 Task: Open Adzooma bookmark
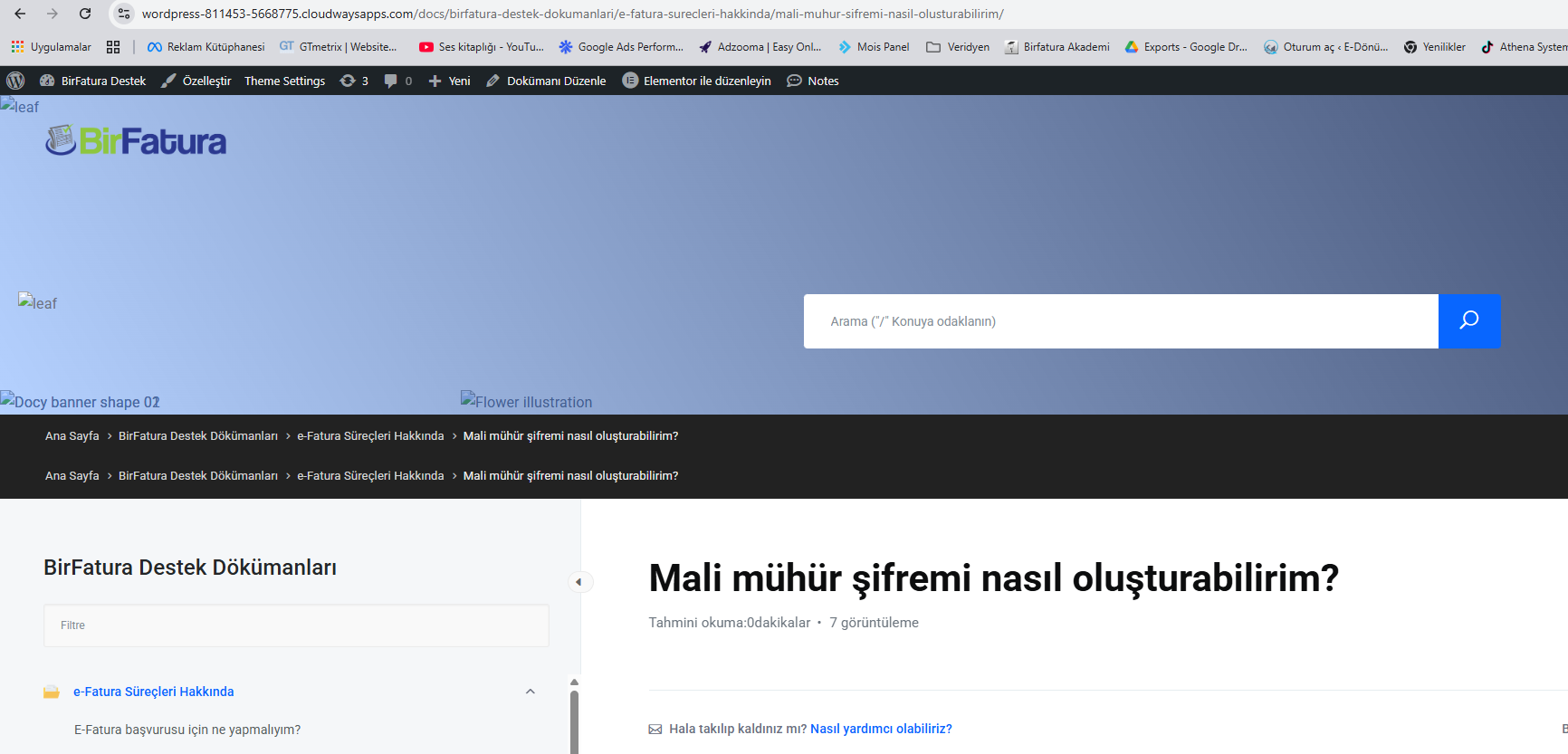[760, 47]
